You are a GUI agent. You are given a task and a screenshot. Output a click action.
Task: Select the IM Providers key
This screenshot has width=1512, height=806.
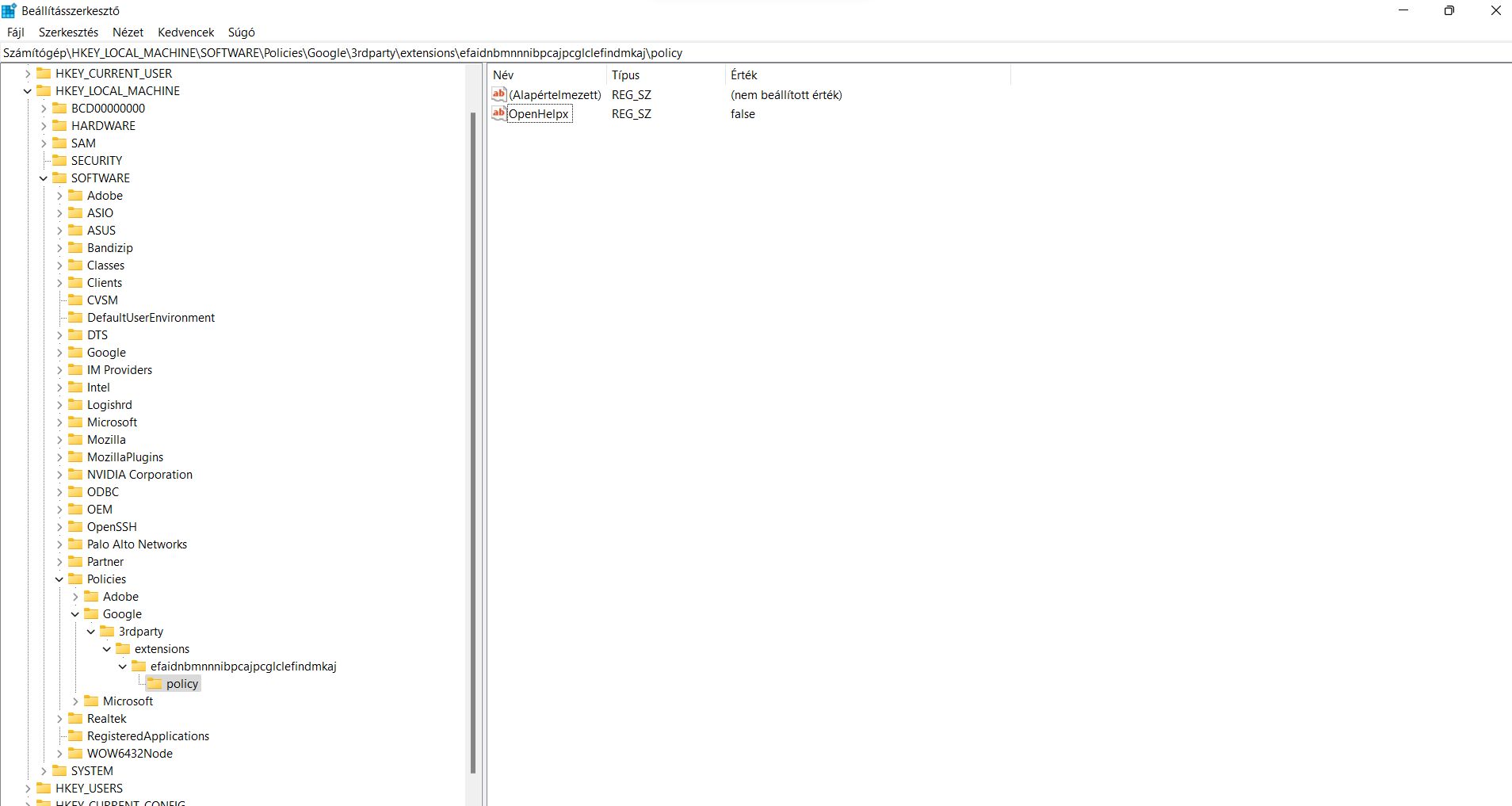pos(120,370)
